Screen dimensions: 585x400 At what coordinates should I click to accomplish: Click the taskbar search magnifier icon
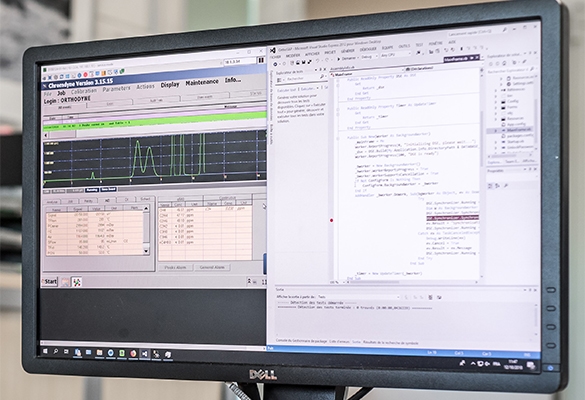[56, 351]
